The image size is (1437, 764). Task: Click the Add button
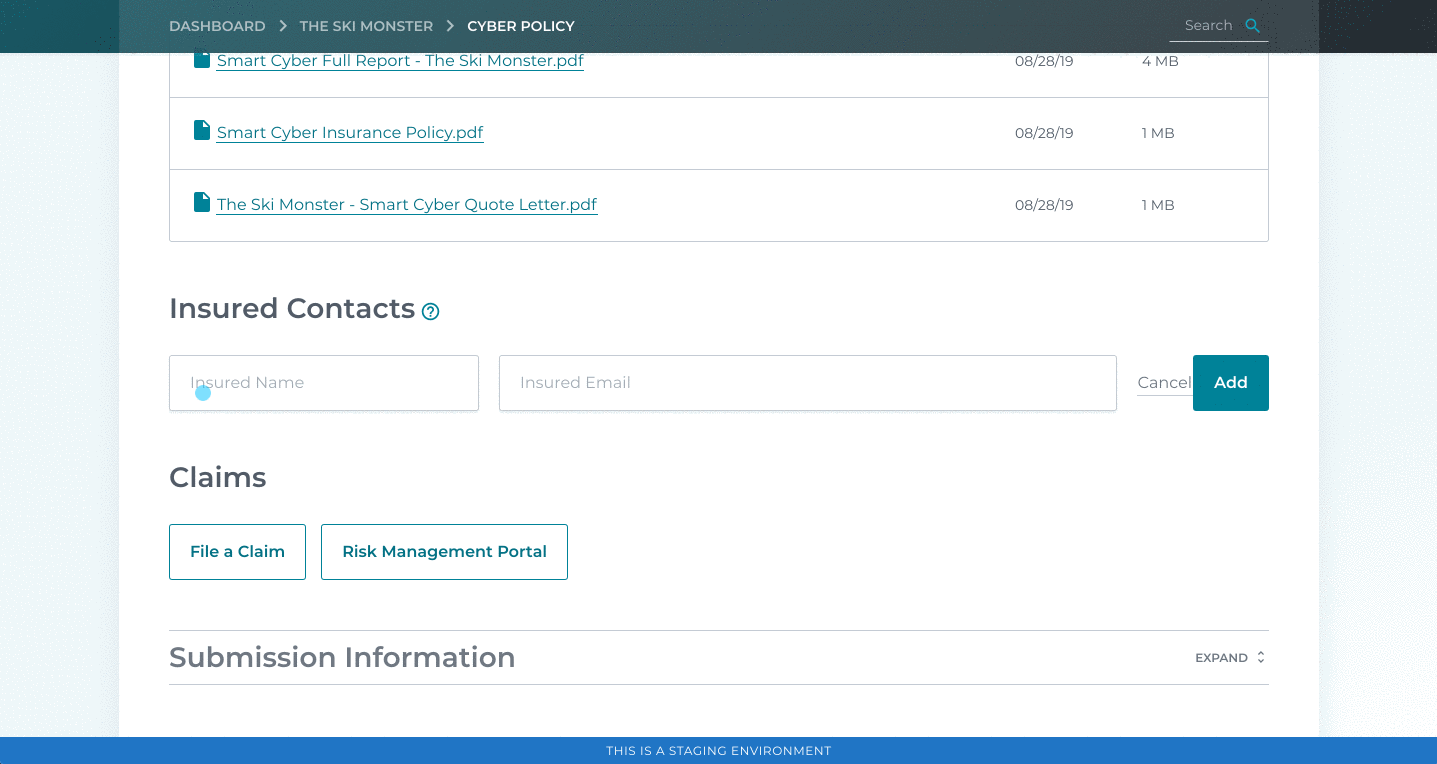[1231, 383]
